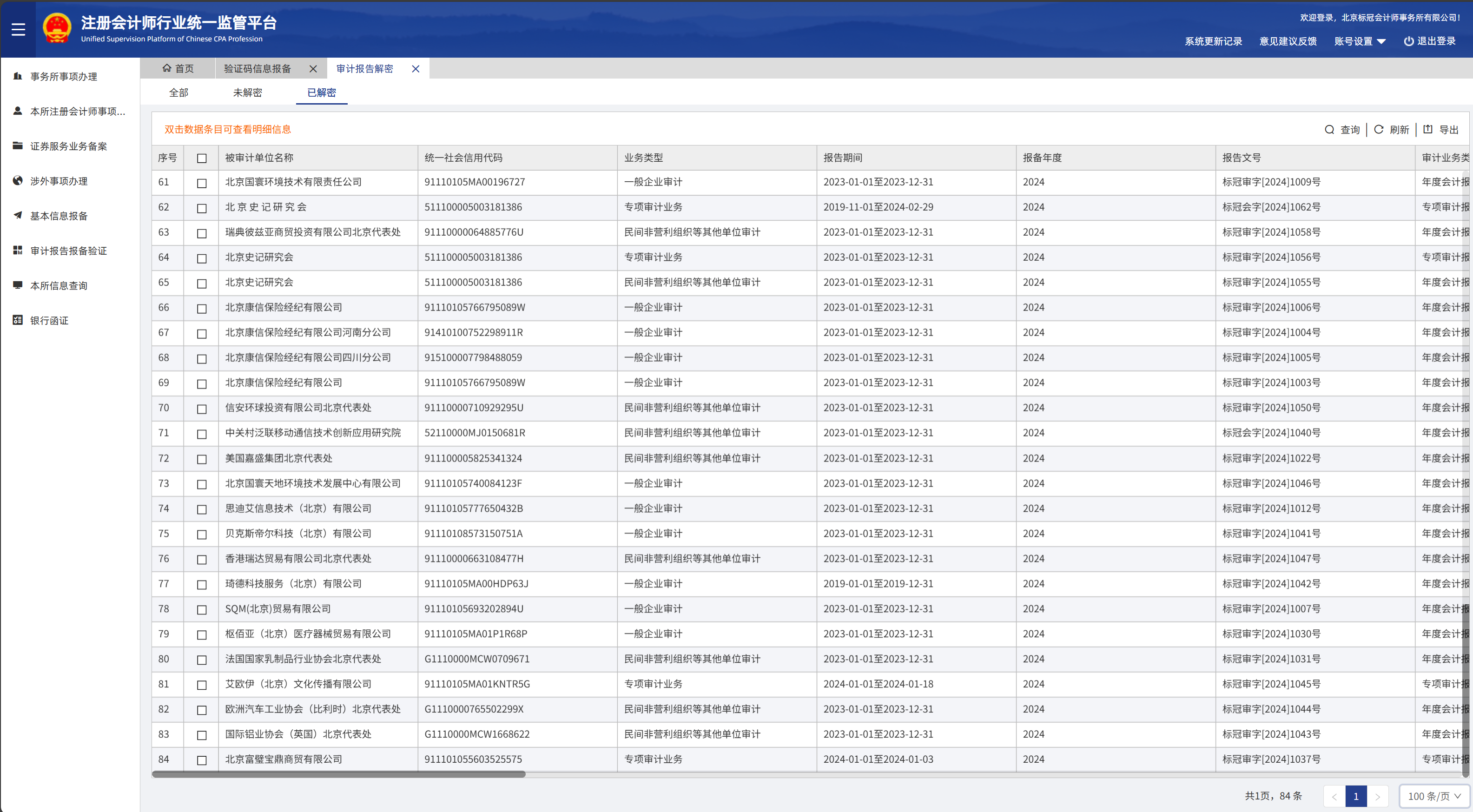Select row 84 checkbox 北京富璧宝鼎商贸
The image size is (1473, 812).
click(x=201, y=760)
